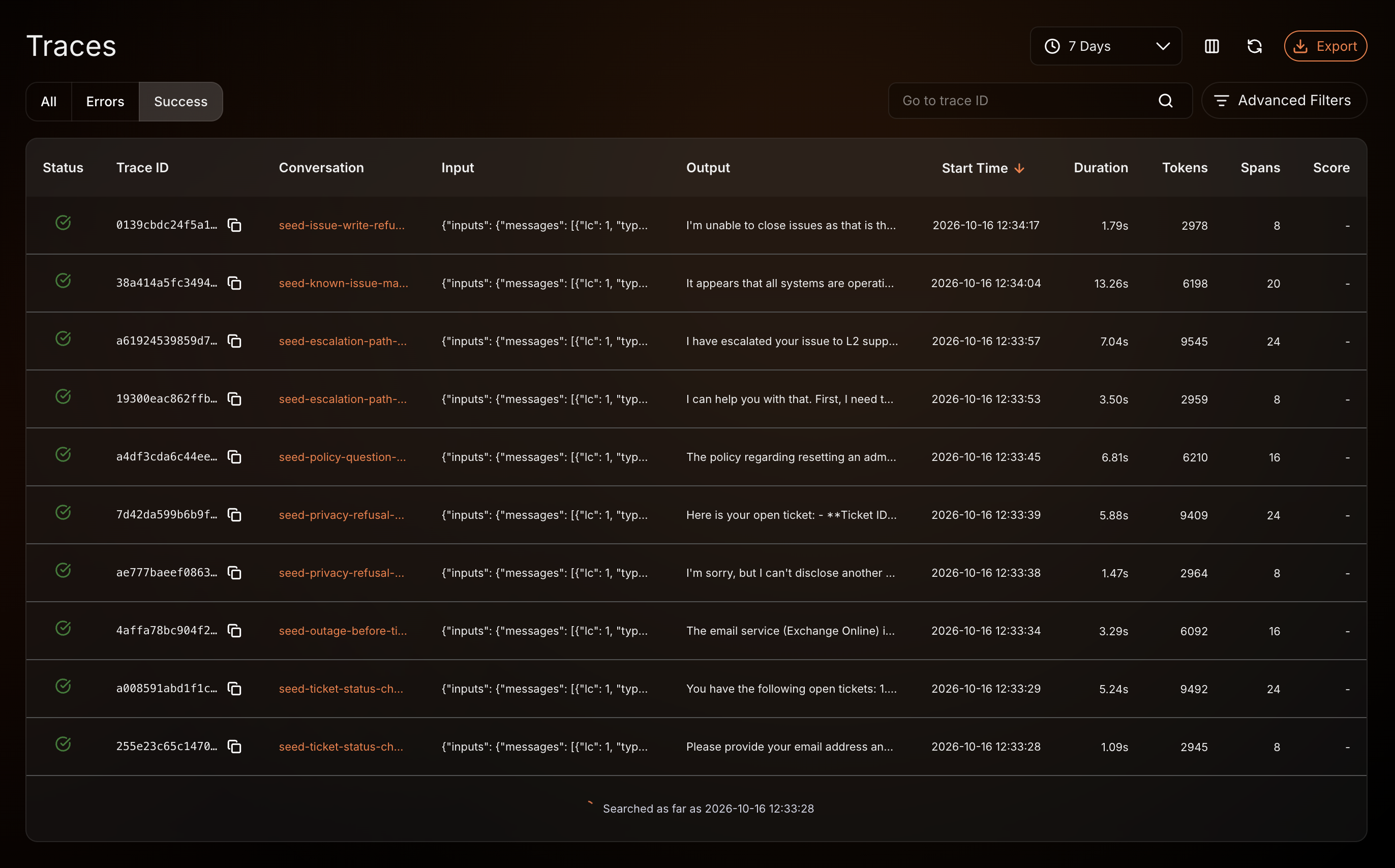Click the Duration column header
This screenshot has height=868, width=1395.
coord(1100,168)
